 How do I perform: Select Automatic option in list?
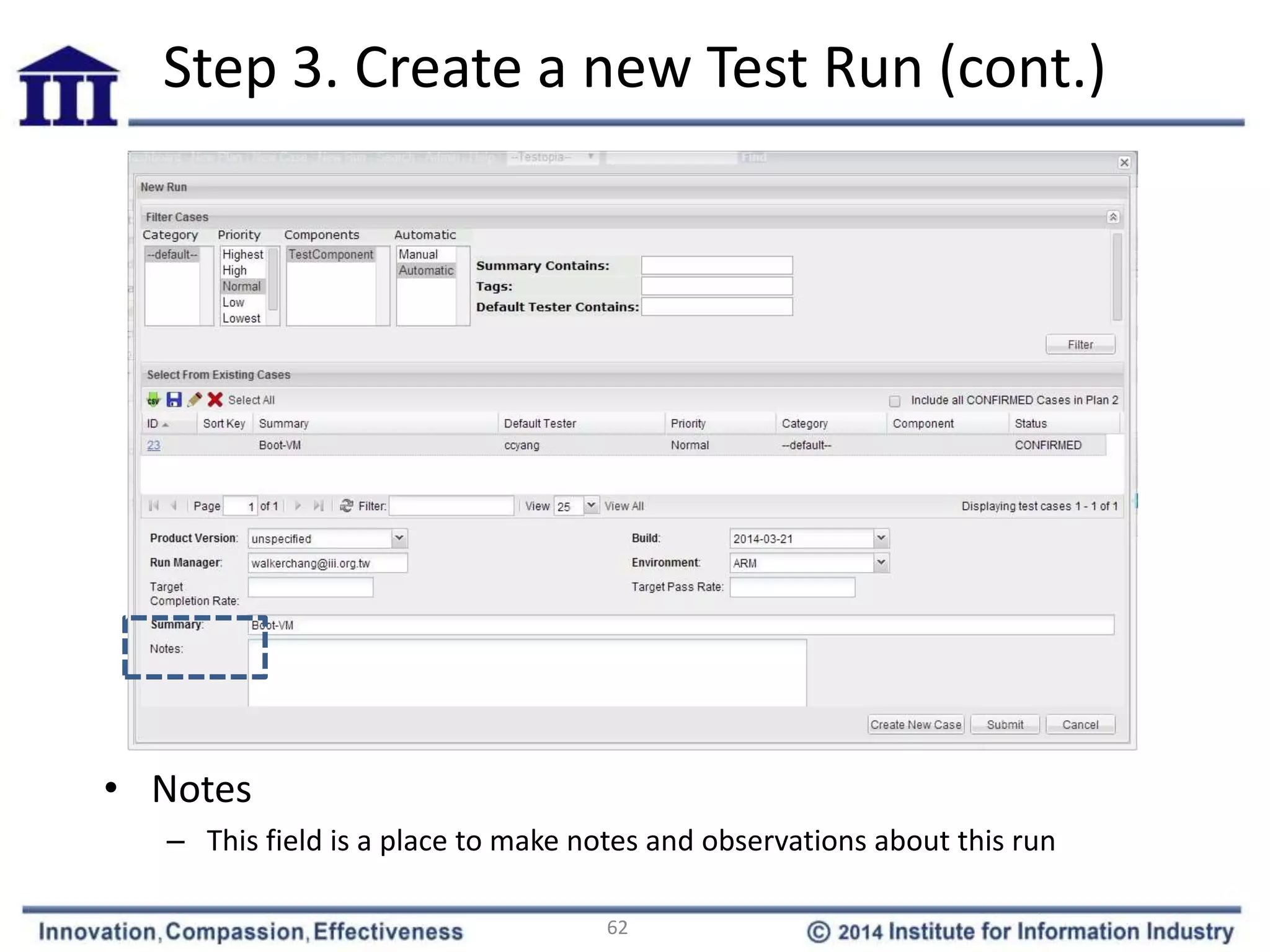coord(426,271)
